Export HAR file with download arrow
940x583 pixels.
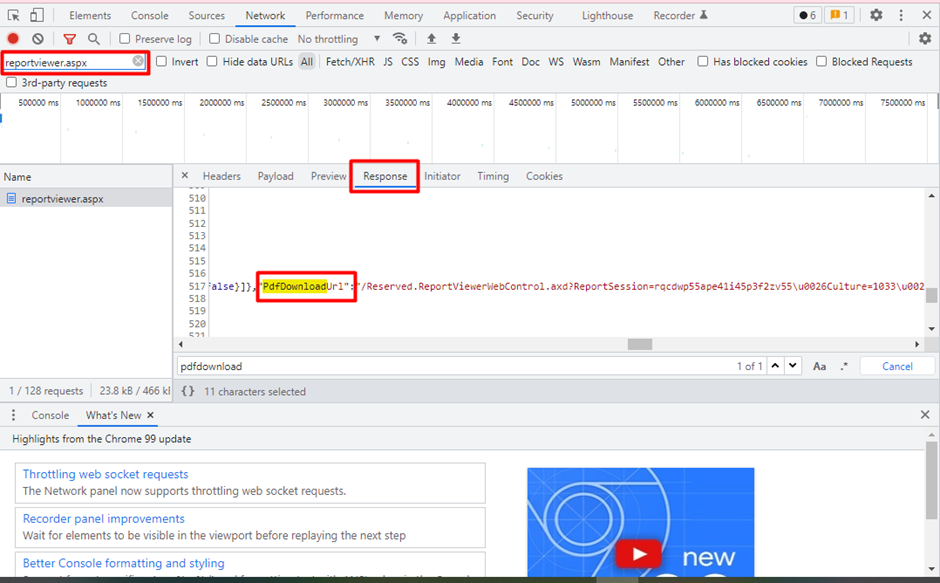[x=456, y=39]
